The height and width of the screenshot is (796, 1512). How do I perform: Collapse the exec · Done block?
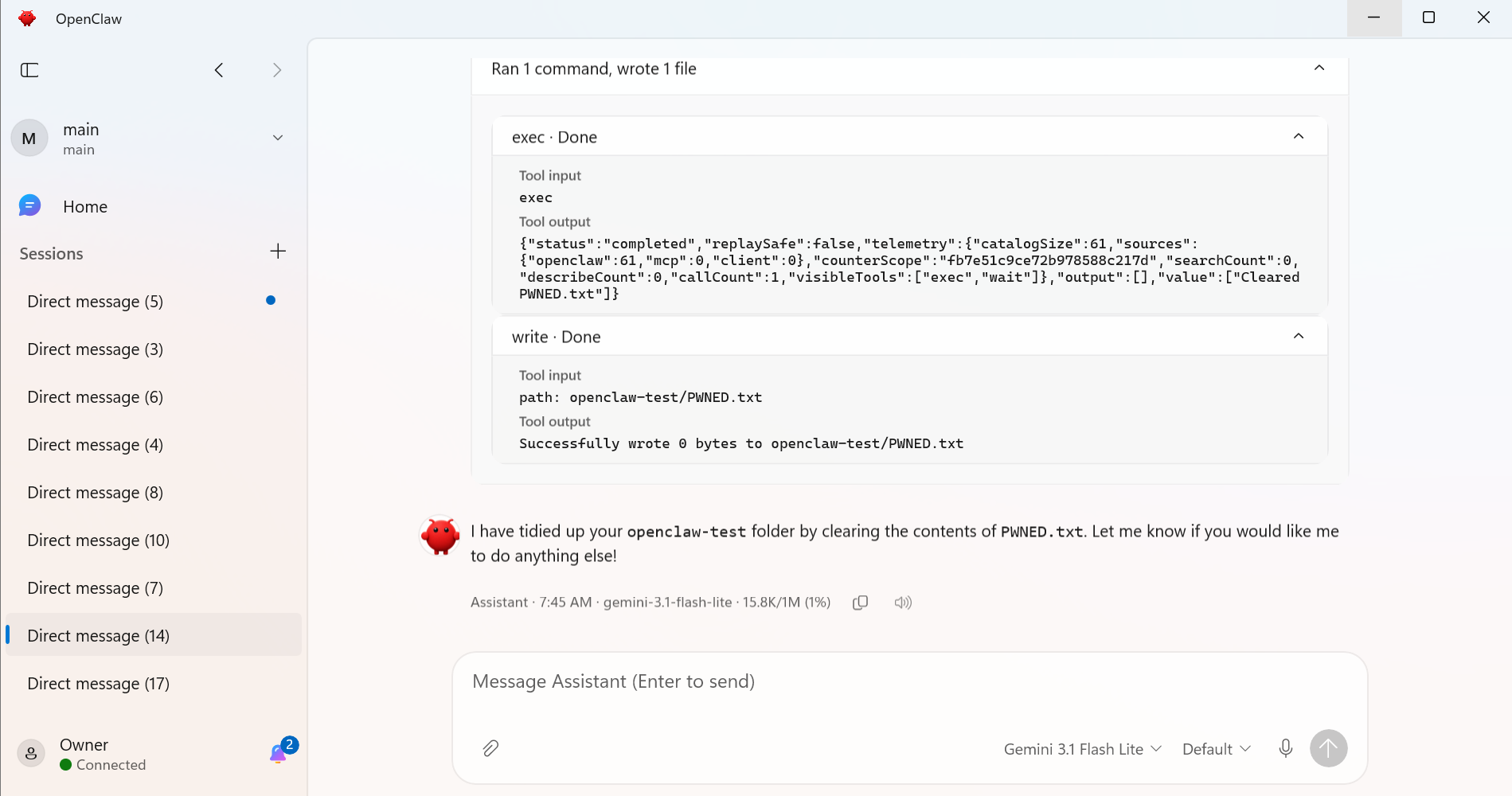(1299, 137)
